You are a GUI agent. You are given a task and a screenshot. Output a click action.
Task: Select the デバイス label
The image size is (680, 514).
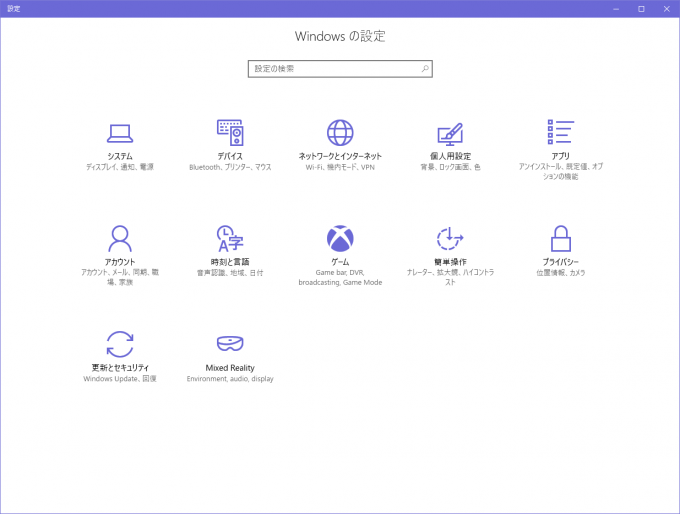click(230, 156)
